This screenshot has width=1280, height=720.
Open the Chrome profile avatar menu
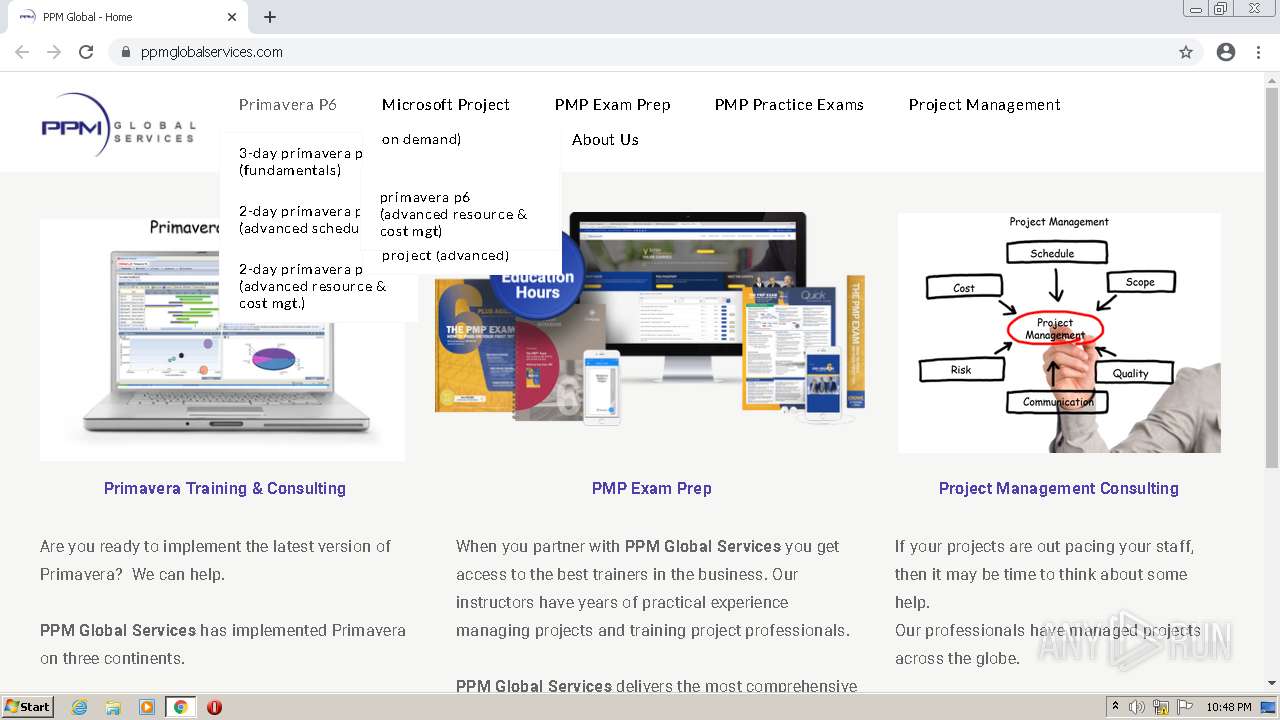[1226, 52]
